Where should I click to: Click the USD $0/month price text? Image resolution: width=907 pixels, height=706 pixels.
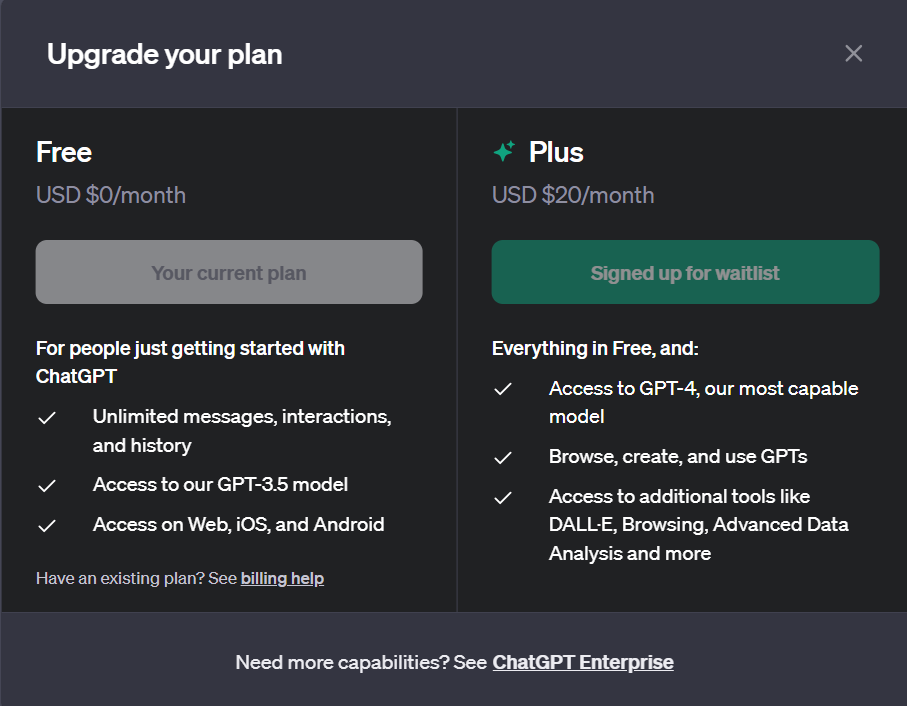110,195
